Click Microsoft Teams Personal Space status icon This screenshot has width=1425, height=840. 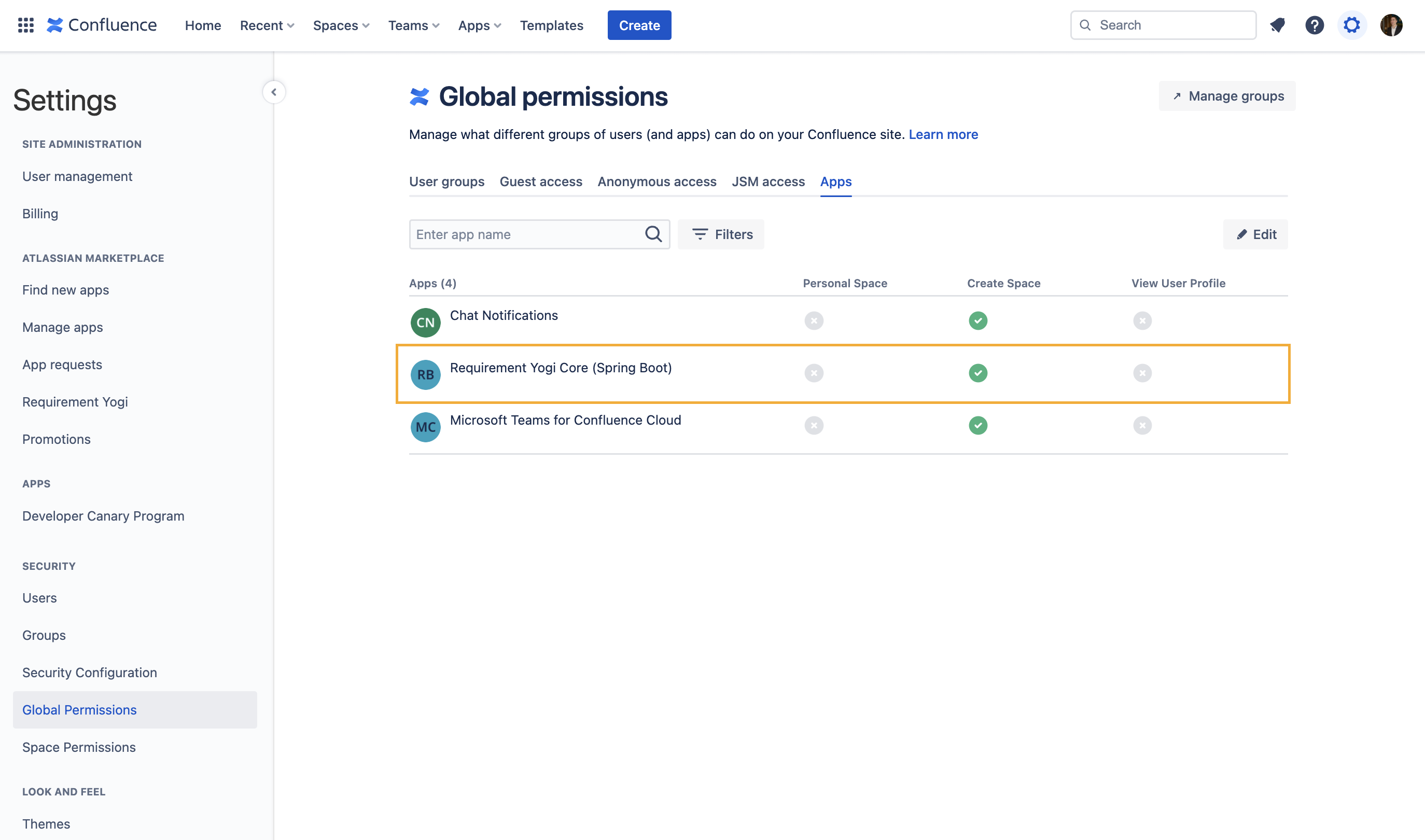(x=814, y=425)
